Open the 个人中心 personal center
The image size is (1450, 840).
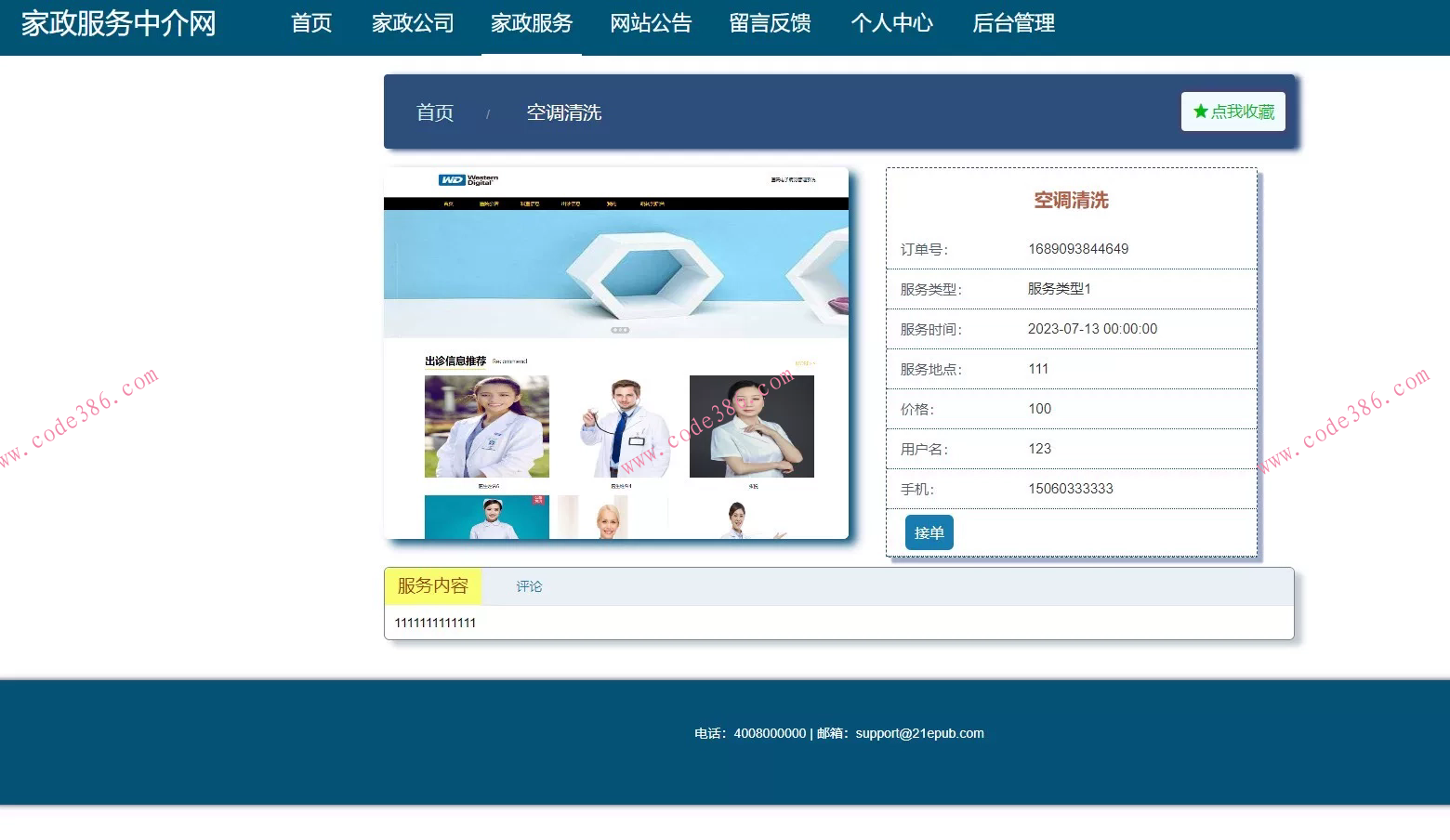click(x=891, y=23)
